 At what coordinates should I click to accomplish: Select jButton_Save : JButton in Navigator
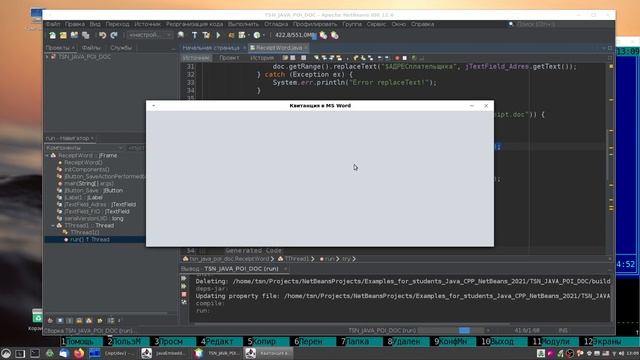93,190
